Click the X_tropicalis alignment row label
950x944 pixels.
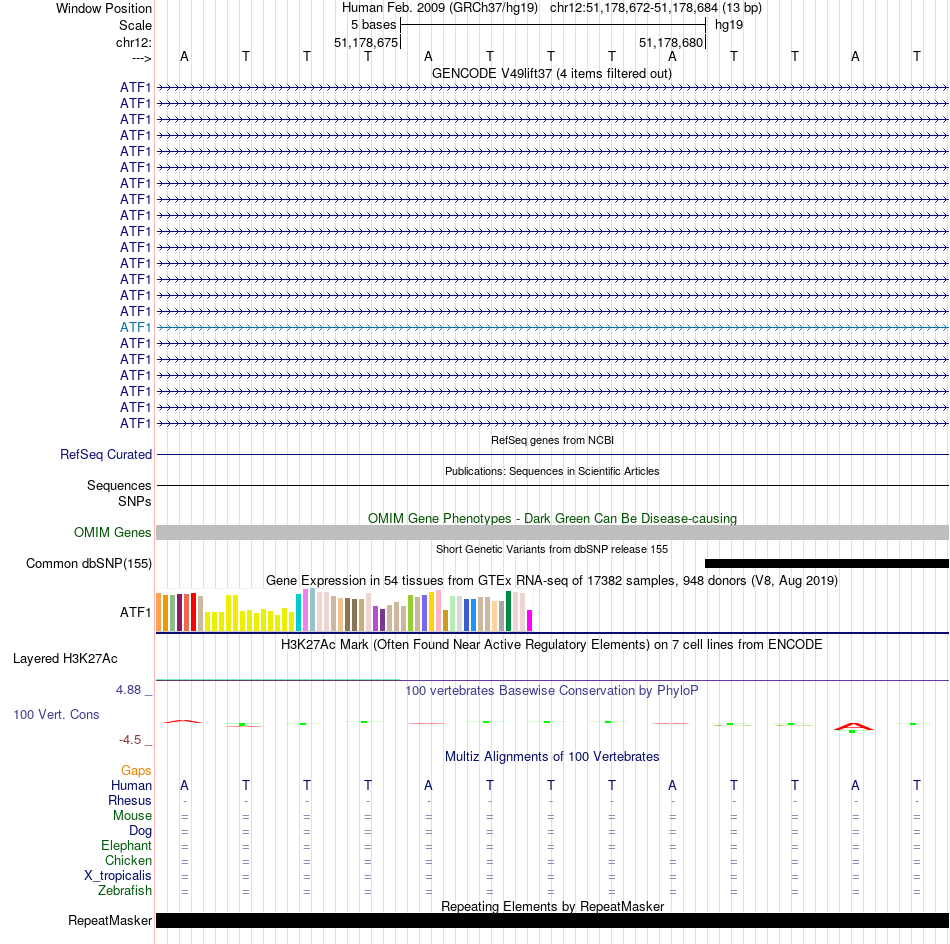click(x=118, y=876)
